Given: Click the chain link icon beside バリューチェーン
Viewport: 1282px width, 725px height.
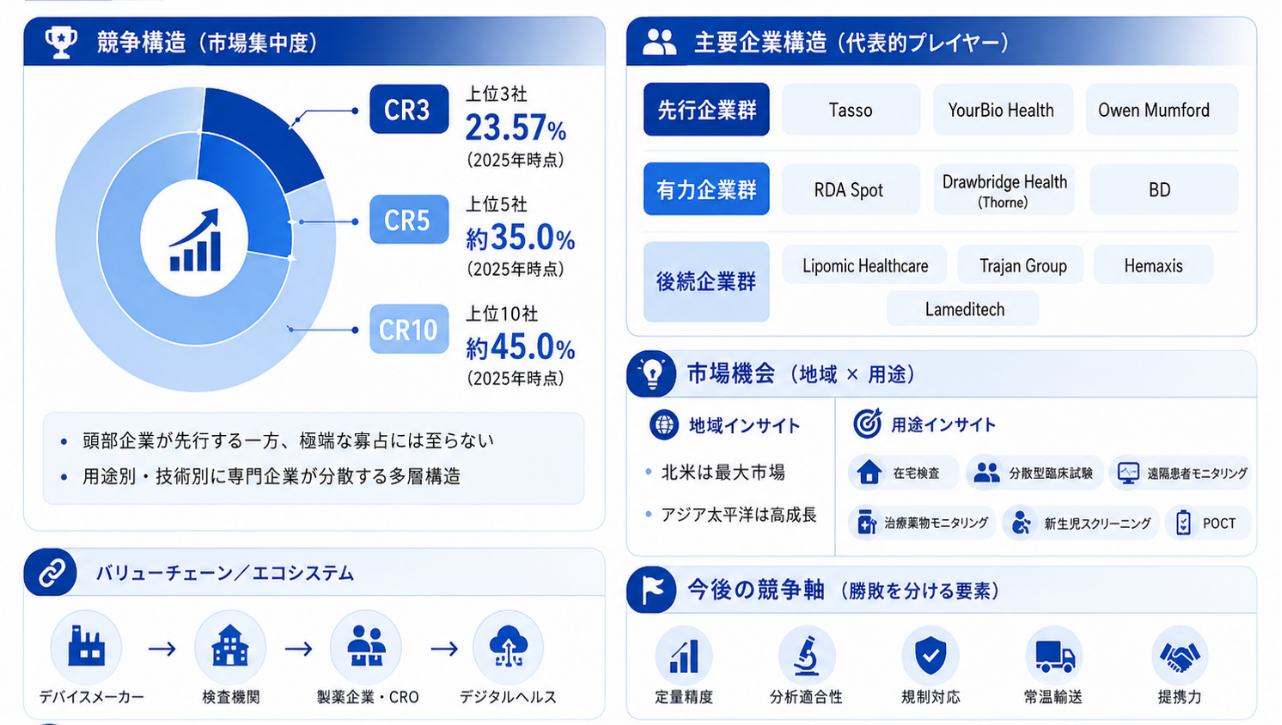Looking at the screenshot, I should [50, 573].
